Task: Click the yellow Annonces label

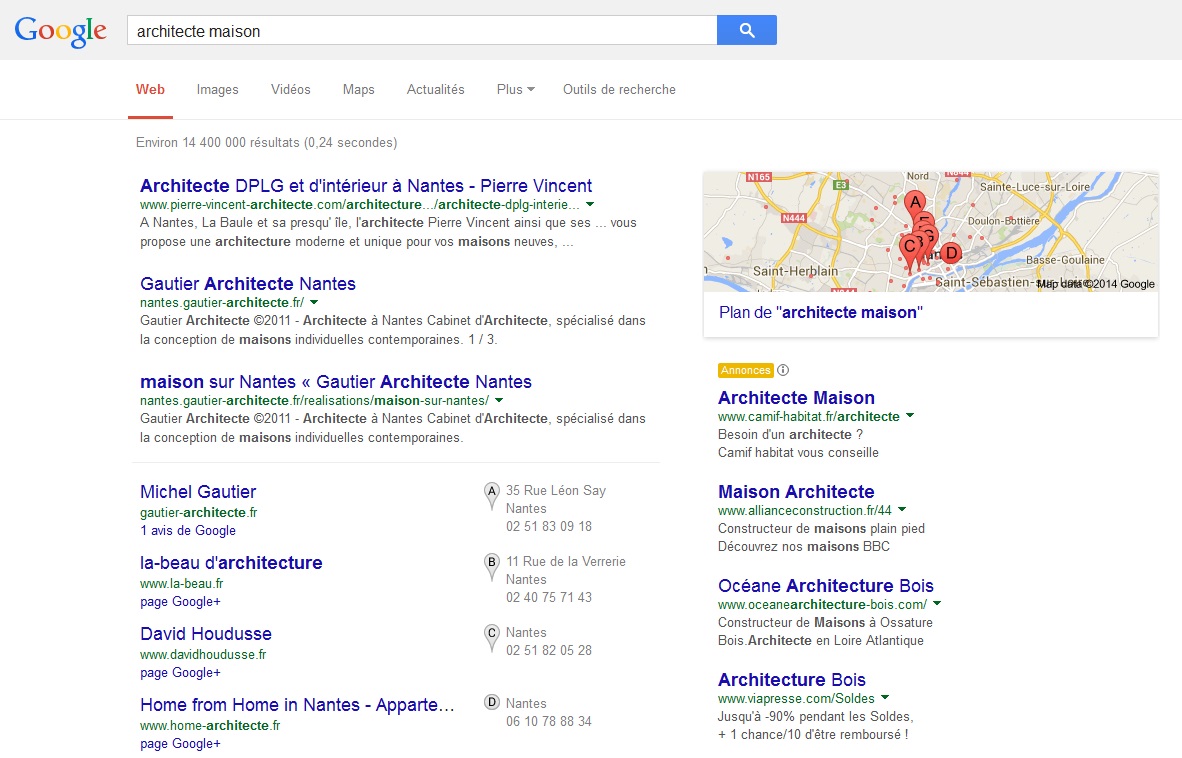Action: [x=746, y=370]
